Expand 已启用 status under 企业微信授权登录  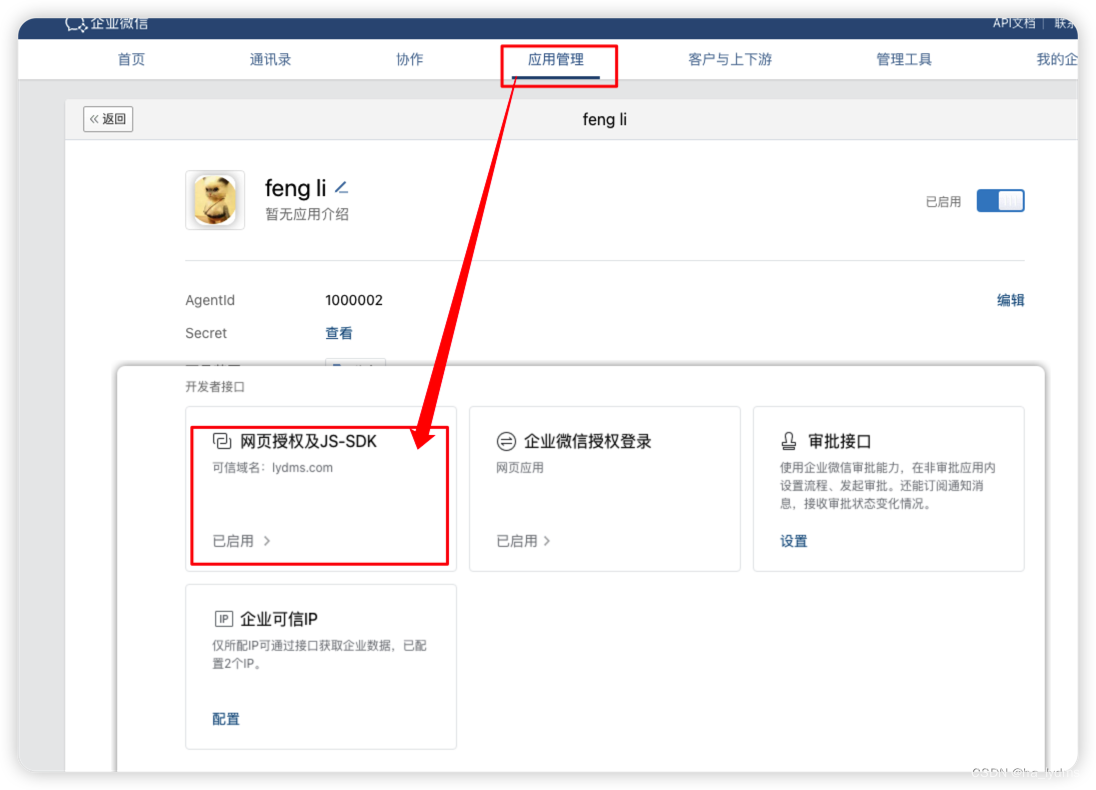pos(524,541)
